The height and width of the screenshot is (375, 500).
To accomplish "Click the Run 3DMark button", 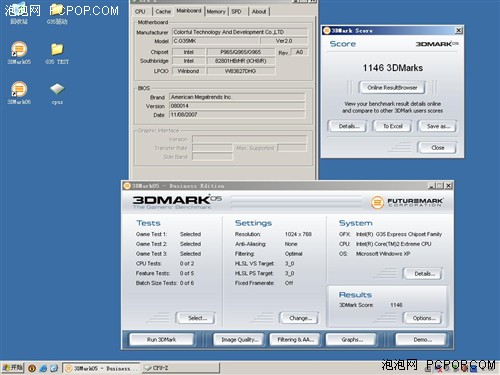I will [161, 340].
